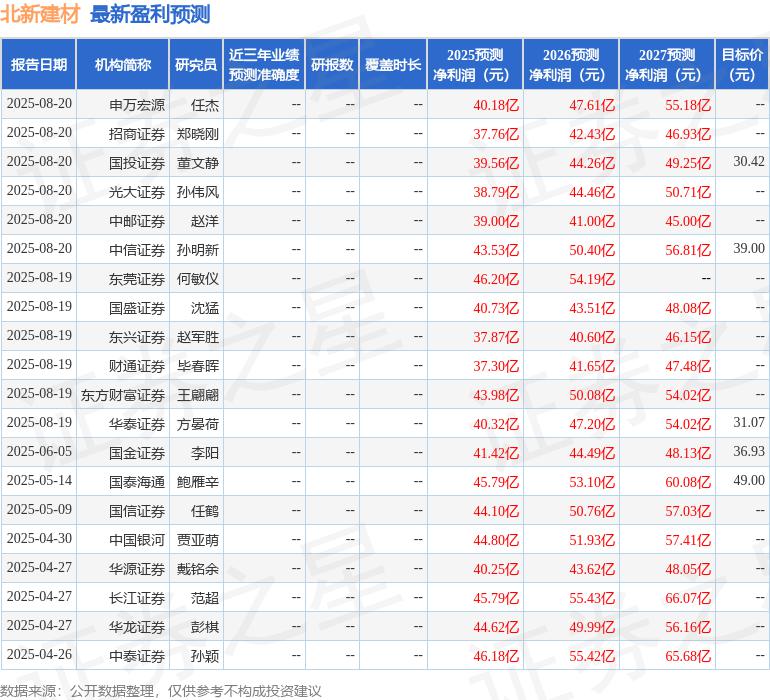Click institution name 申万宏源
770x700 pixels.
coord(137,105)
